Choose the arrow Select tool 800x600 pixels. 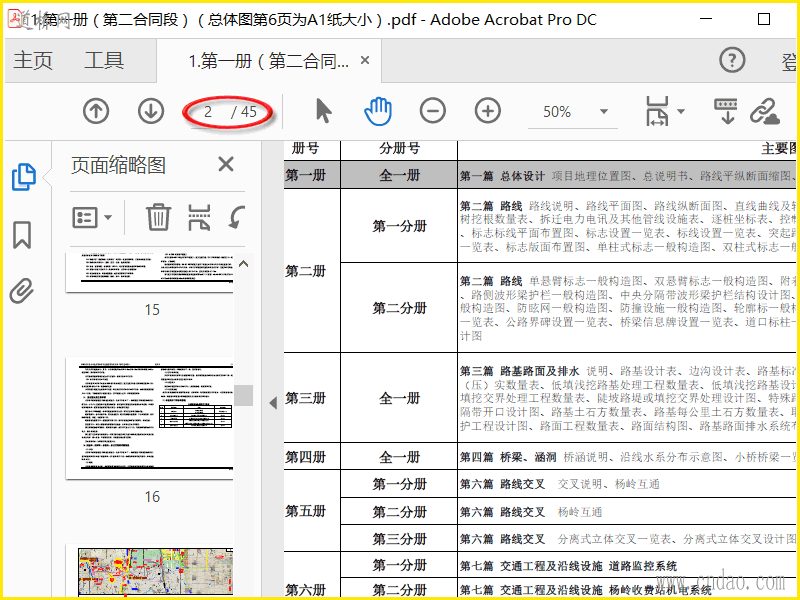pos(323,111)
